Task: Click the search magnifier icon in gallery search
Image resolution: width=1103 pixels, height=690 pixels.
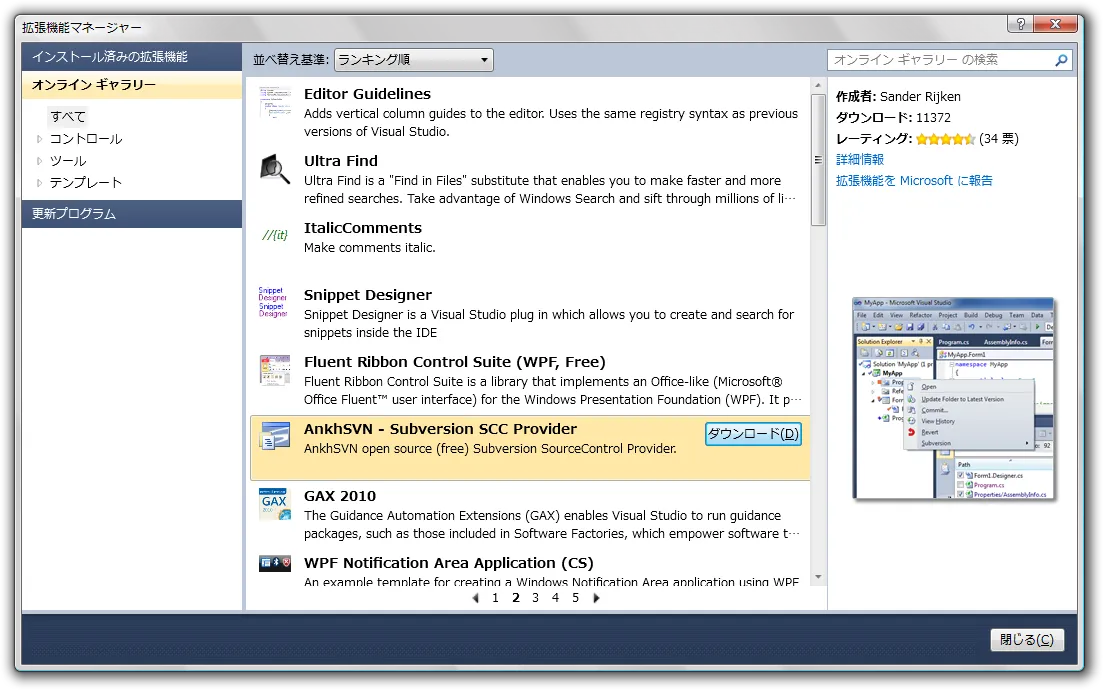Action: coord(1062,60)
